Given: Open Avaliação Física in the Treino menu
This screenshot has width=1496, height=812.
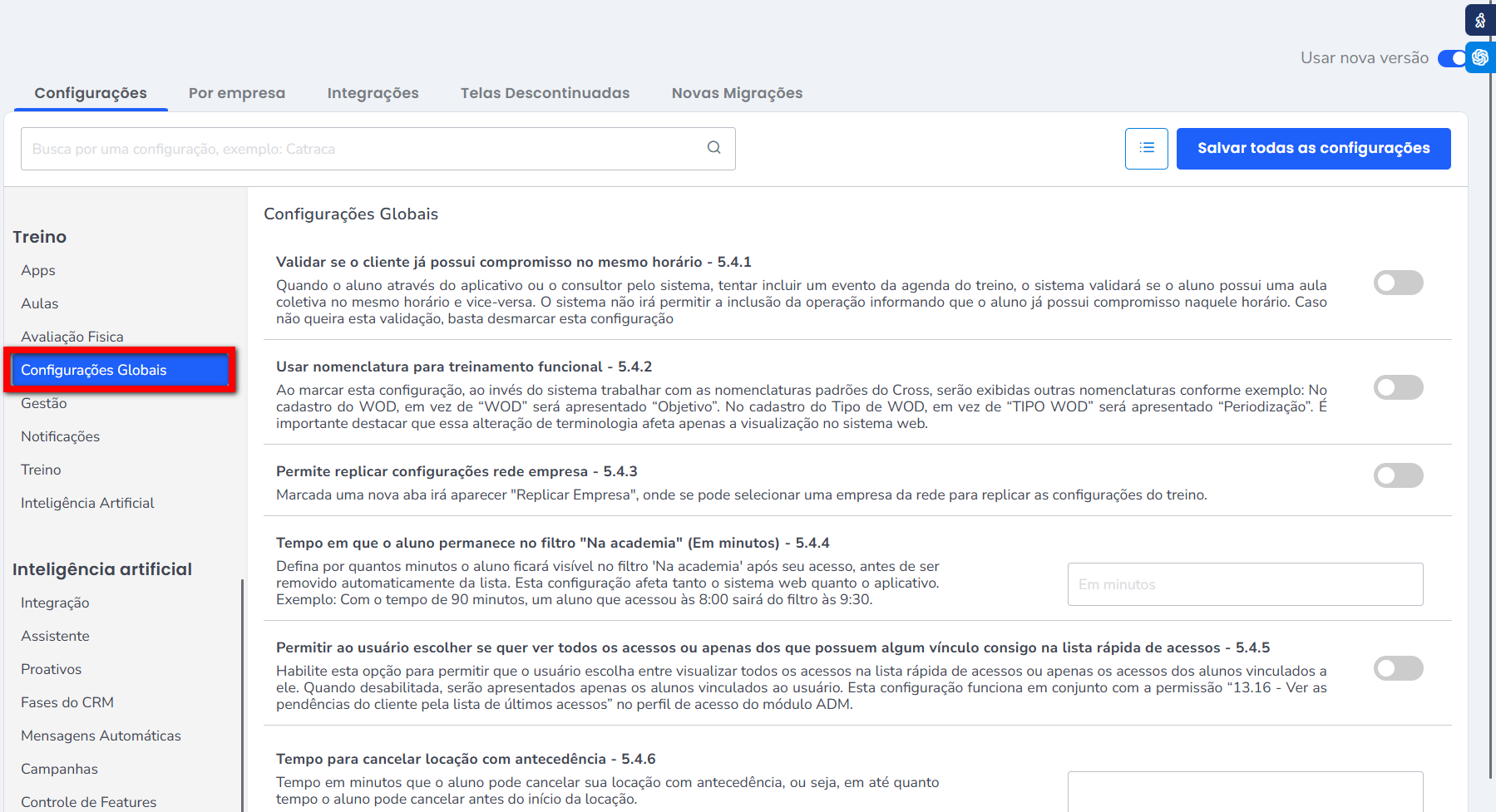Looking at the screenshot, I should [x=72, y=337].
